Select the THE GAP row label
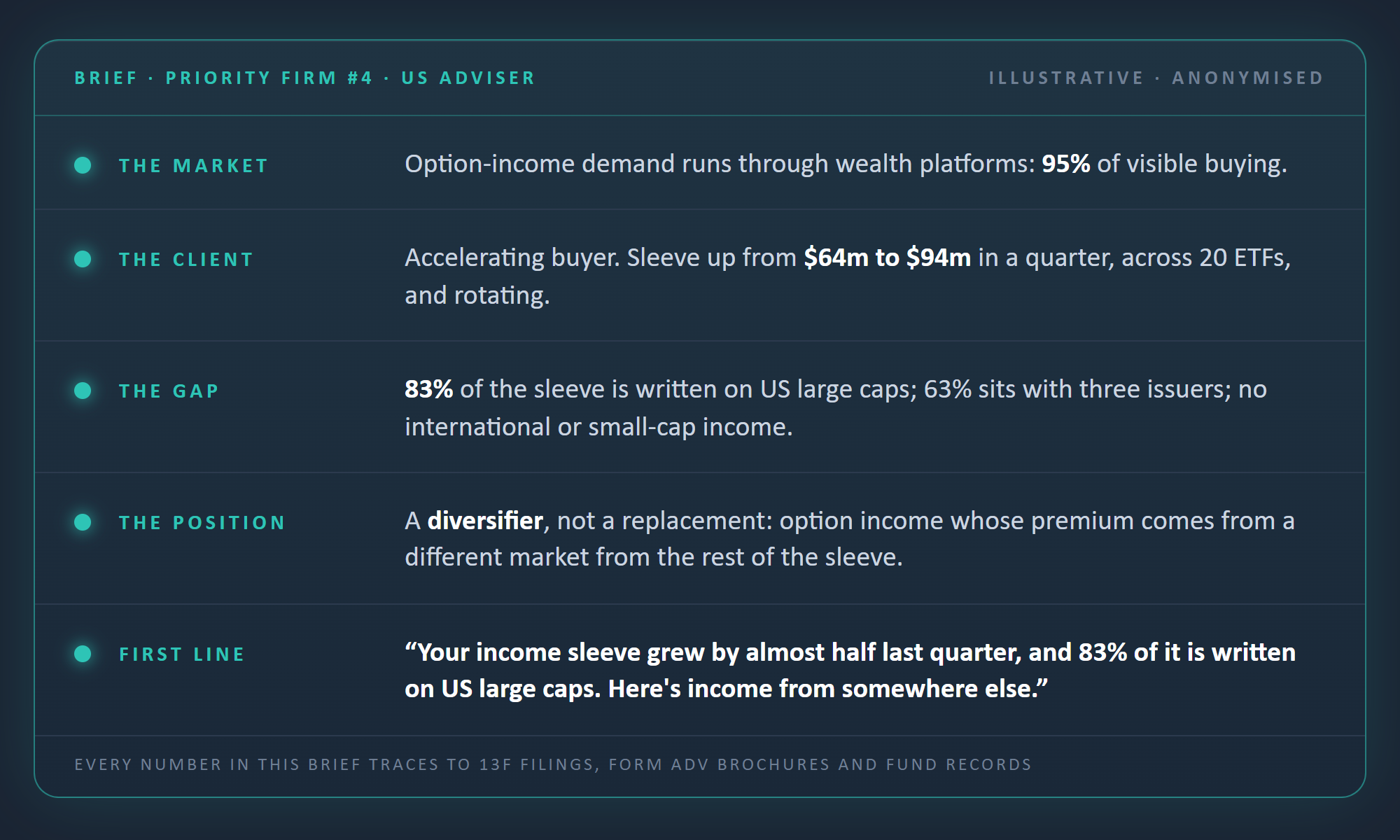This screenshot has height=840, width=1400. point(169,391)
